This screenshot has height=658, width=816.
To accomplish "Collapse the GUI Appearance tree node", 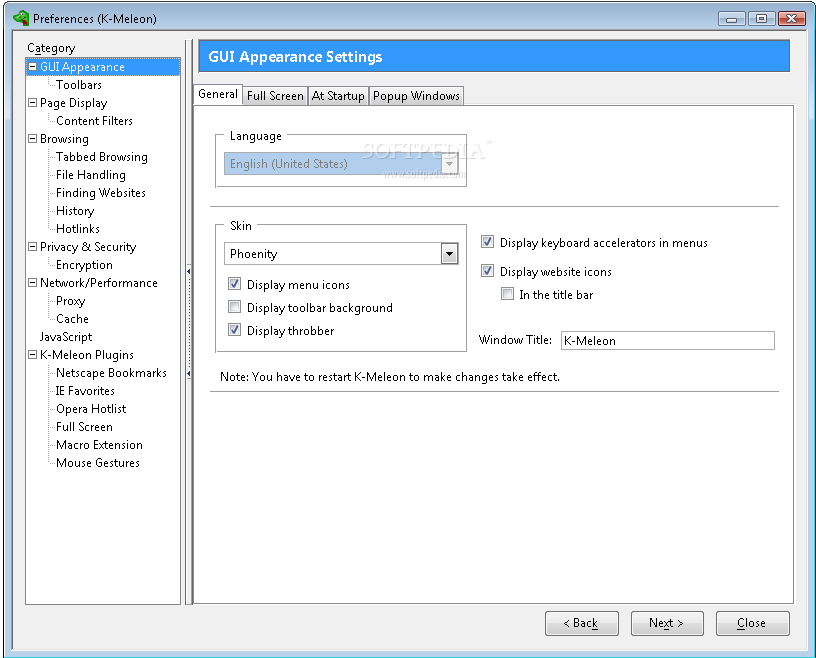I will click(x=32, y=67).
